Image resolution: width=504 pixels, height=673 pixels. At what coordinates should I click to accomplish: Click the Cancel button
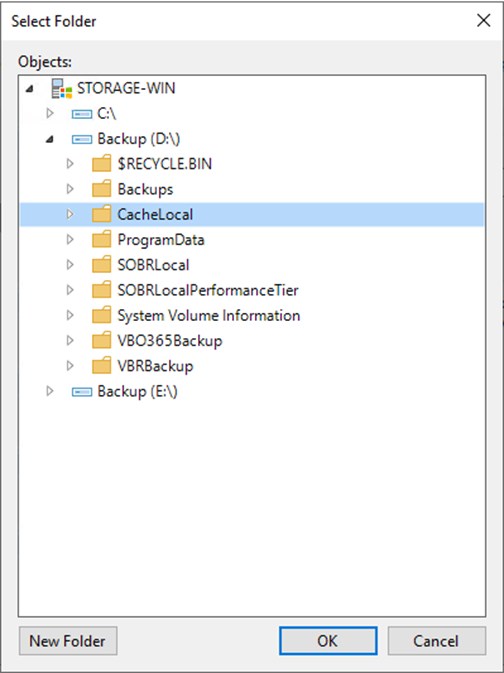437,641
